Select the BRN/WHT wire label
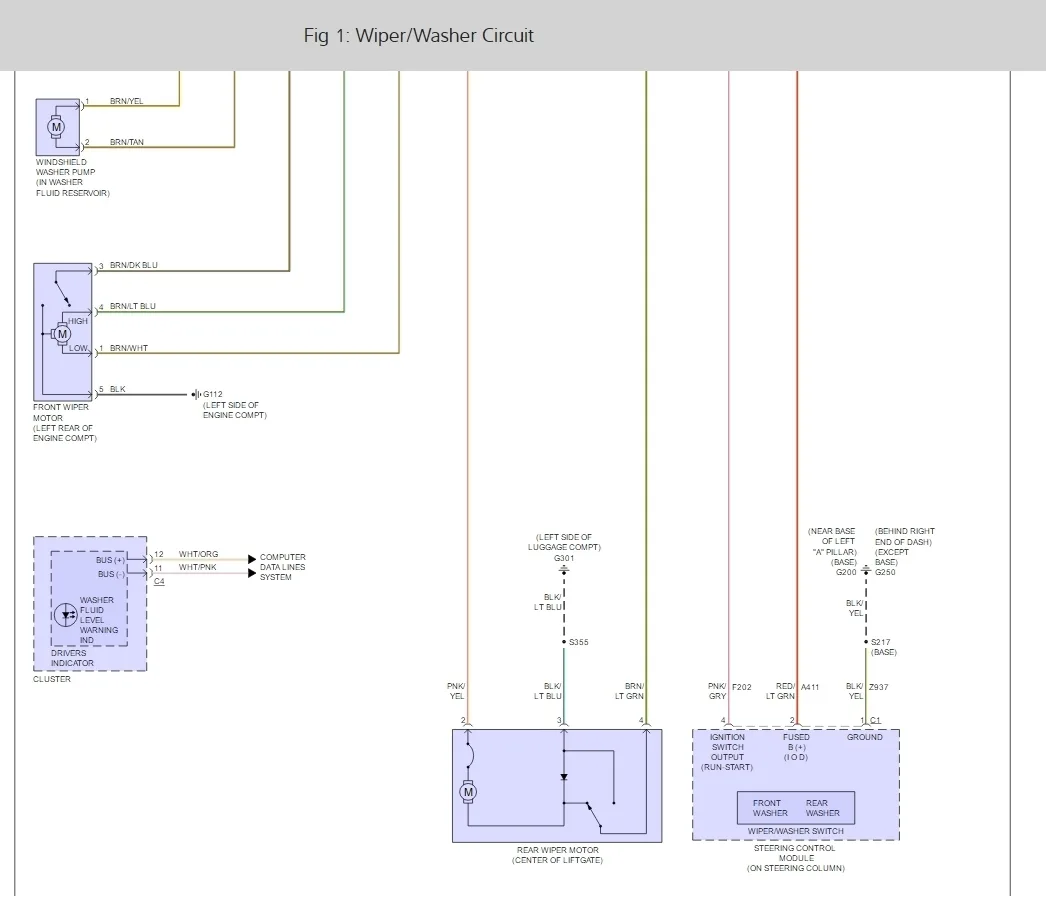1046x918 pixels. point(129,348)
